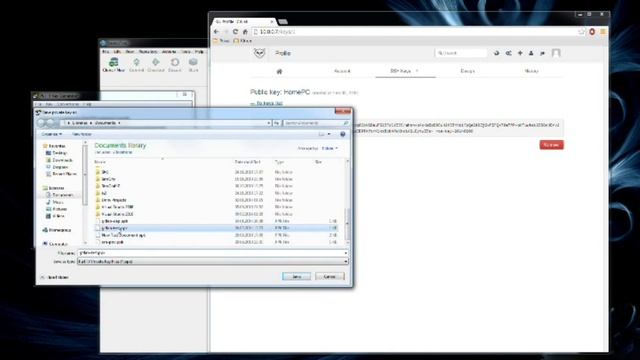
Task: Select Computer in the save dialog sidebar
Action: tap(55, 244)
